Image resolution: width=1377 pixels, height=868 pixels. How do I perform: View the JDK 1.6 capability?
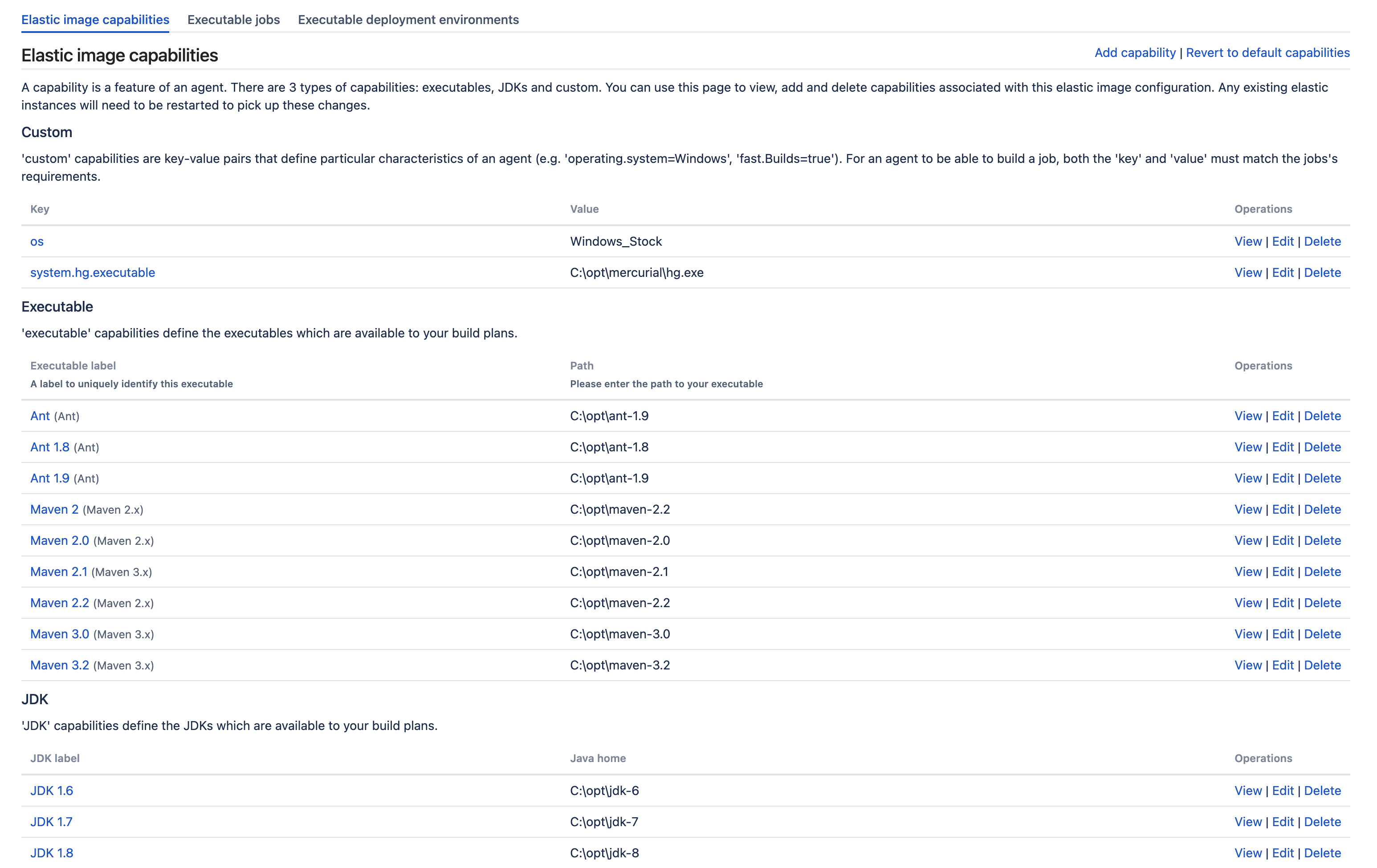(1248, 790)
